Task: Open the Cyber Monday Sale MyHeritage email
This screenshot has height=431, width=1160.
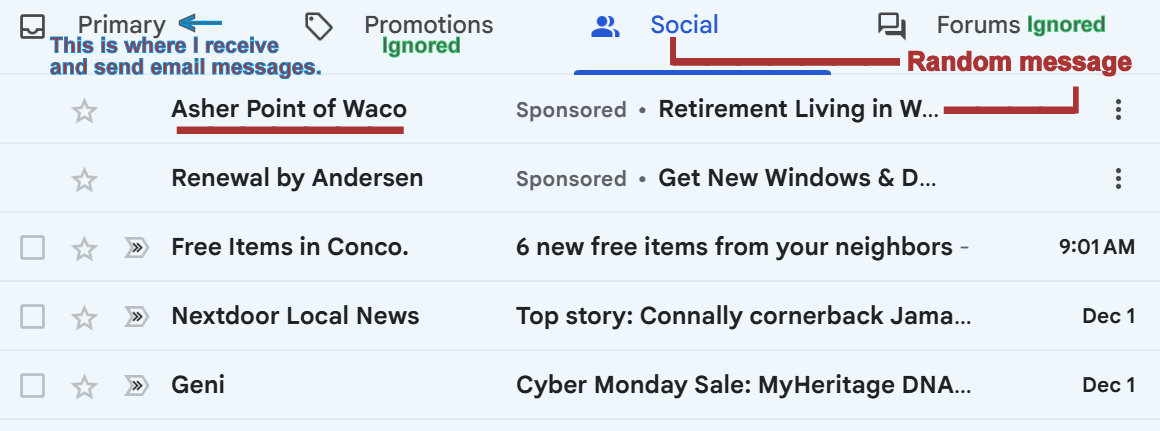Action: [743, 385]
